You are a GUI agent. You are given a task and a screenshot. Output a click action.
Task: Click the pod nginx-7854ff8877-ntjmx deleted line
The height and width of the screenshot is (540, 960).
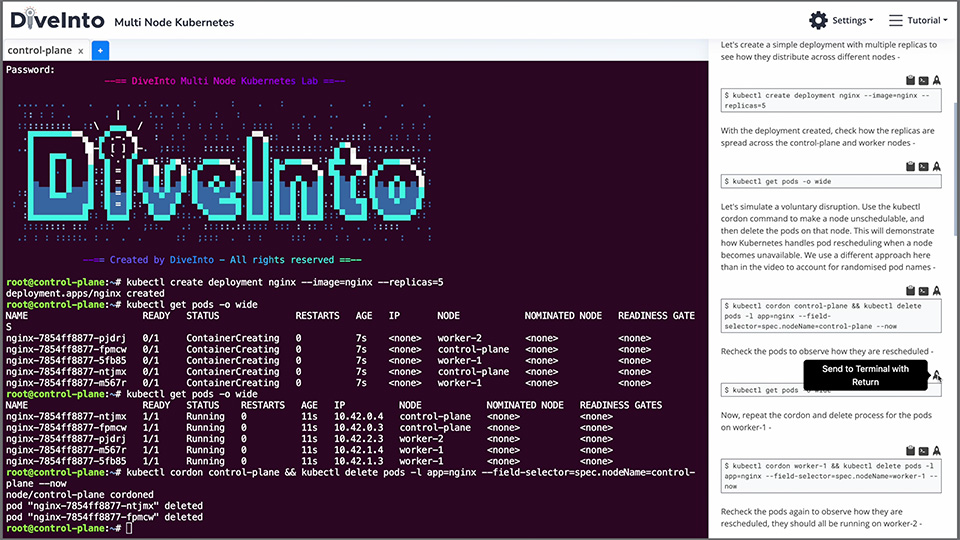[104, 506]
